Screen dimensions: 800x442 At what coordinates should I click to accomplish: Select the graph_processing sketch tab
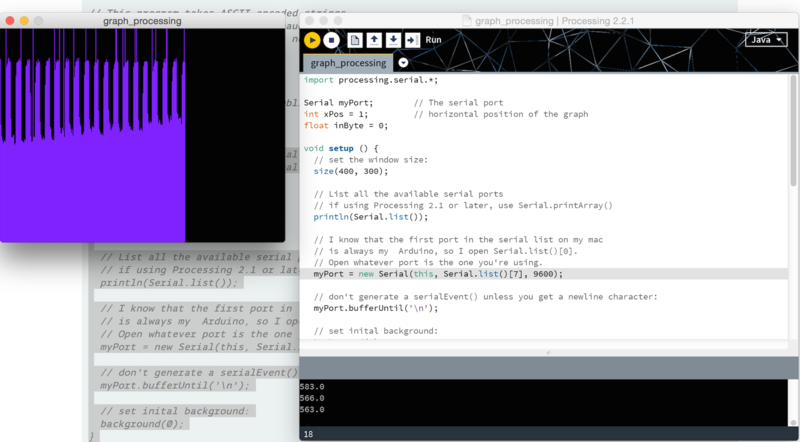tap(348, 63)
